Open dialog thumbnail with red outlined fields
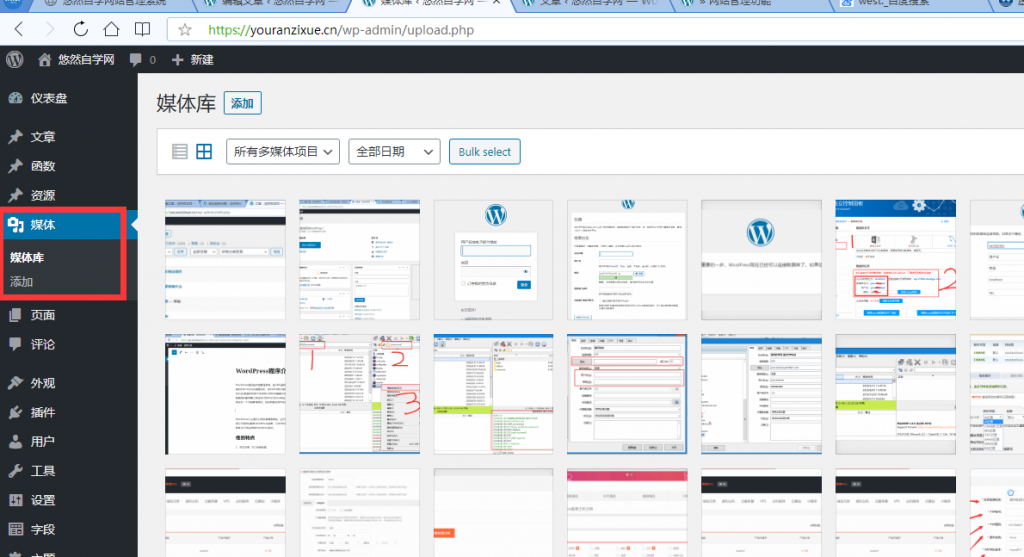1024x557 pixels. click(627, 394)
